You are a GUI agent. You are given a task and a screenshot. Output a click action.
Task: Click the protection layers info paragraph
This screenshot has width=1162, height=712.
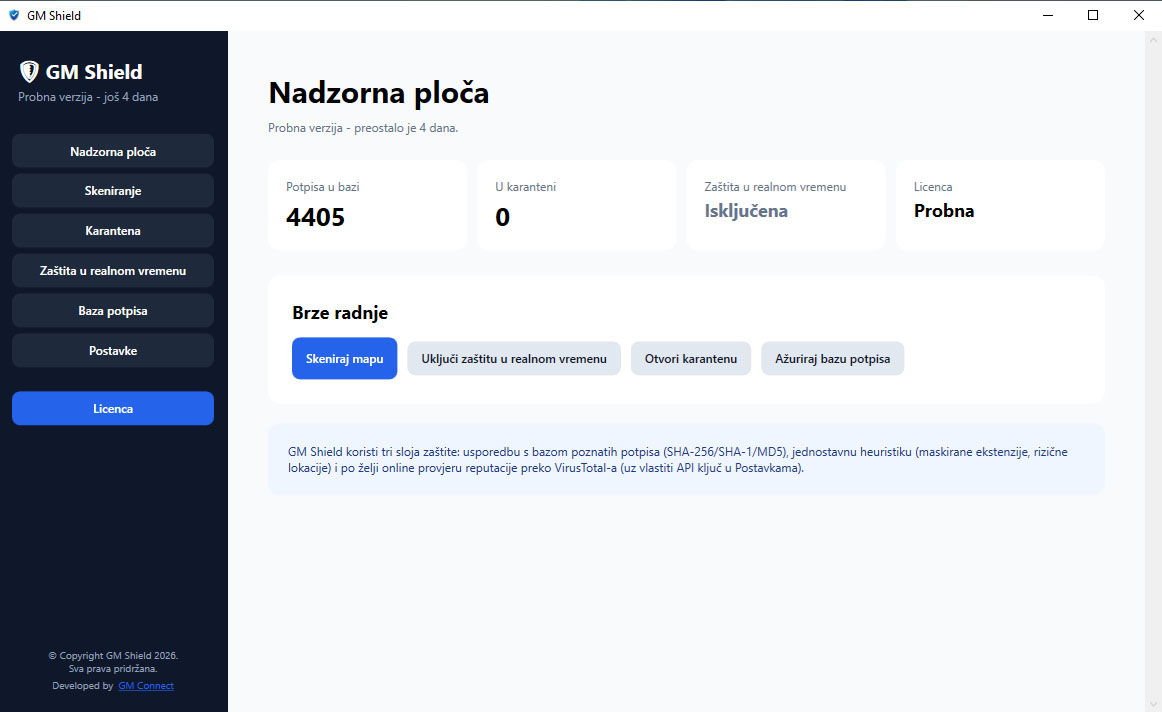678,460
